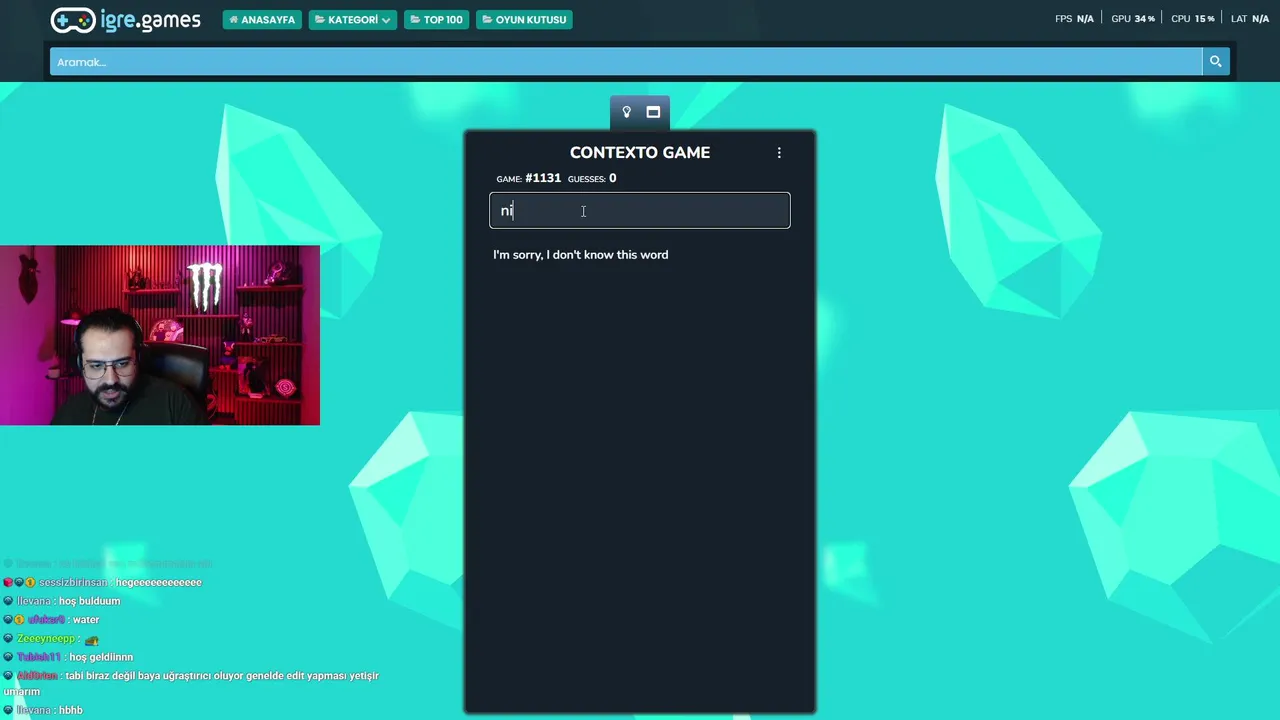1280x720 pixels.
Task: Go to ANASAYFA menu item
Action: tap(262, 19)
